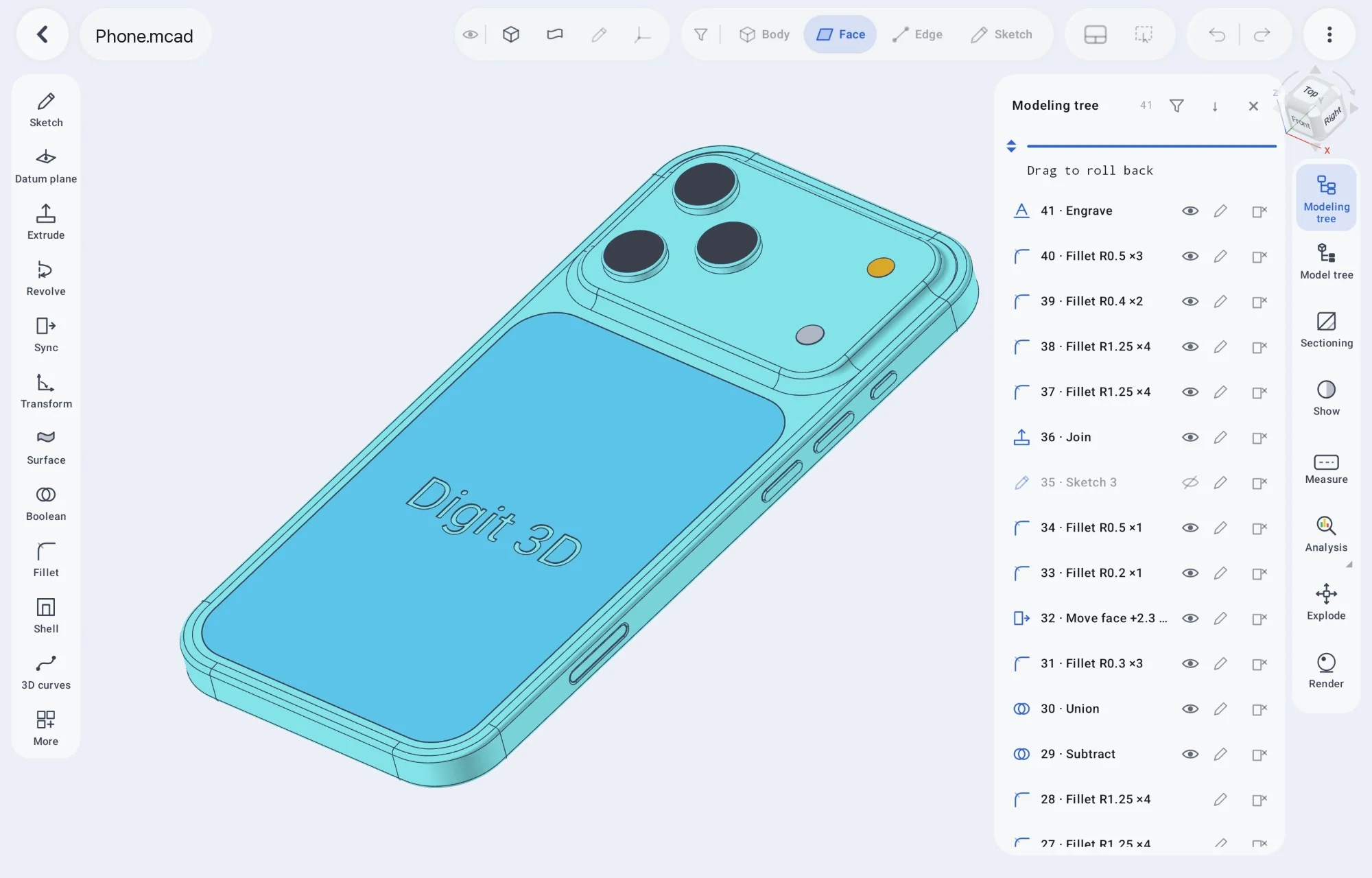Click the modeling tree sort arrow
This screenshot has height=878, width=1372.
click(1215, 106)
